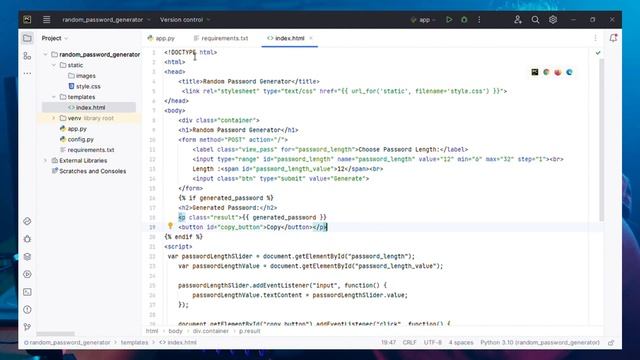Select div.container breadcrumb
This screenshot has width=640, height=360.
(x=211, y=331)
